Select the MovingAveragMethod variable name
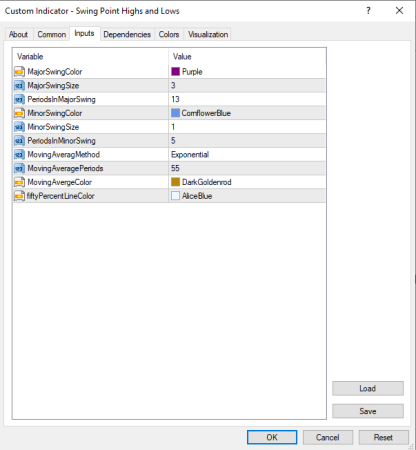This screenshot has width=416, height=450. point(64,155)
